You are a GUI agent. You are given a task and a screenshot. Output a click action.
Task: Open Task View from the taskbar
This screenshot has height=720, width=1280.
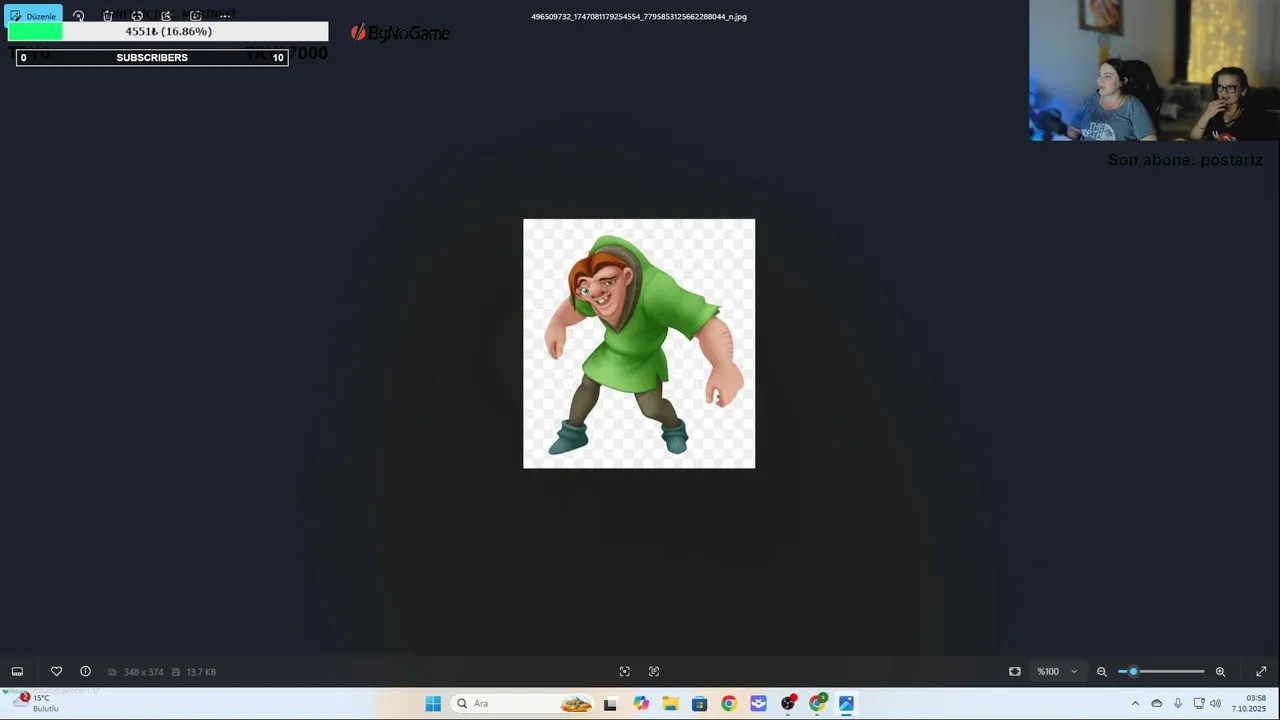point(610,704)
